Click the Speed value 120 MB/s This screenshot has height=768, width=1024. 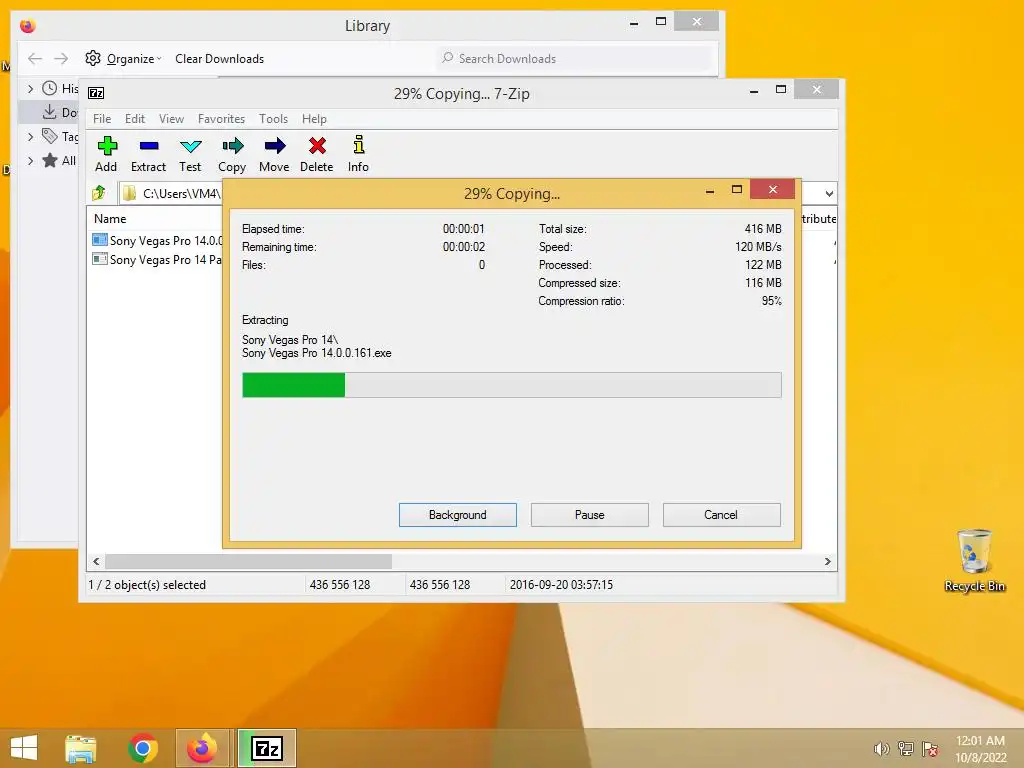coord(758,247)
